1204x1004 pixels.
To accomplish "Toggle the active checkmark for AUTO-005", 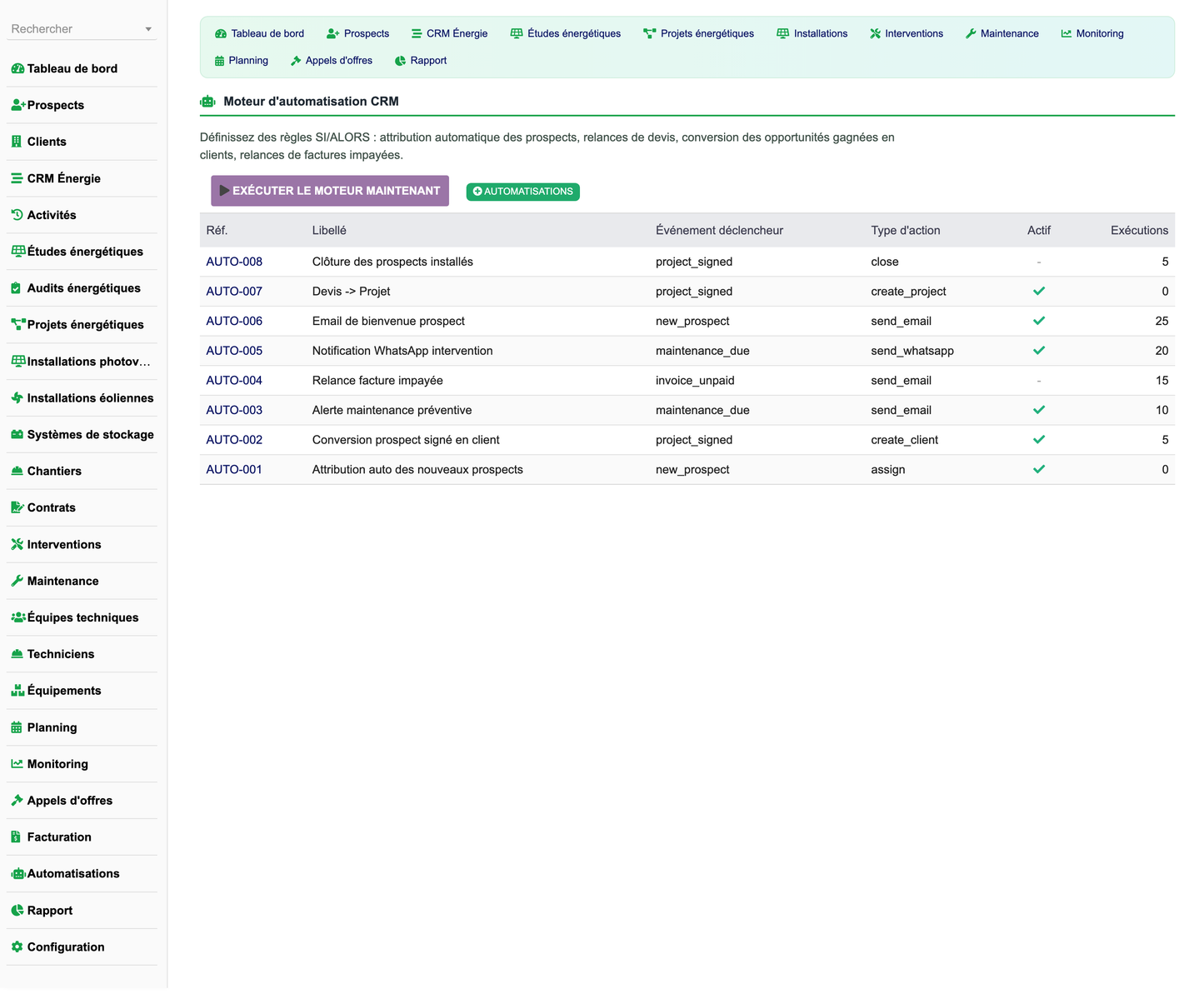I will tap(1039, 351).
